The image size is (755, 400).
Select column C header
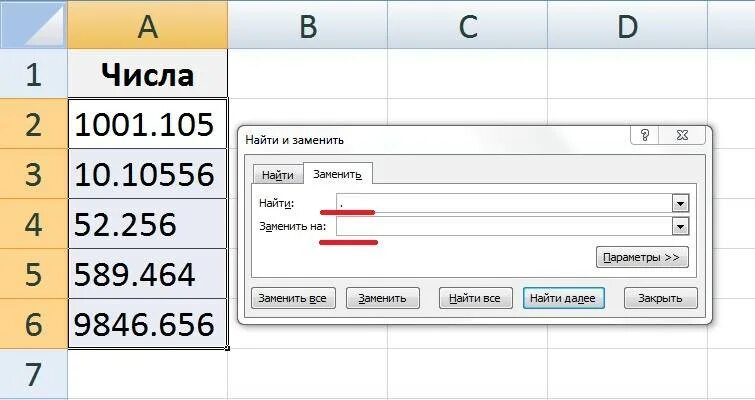coord(467,24)
